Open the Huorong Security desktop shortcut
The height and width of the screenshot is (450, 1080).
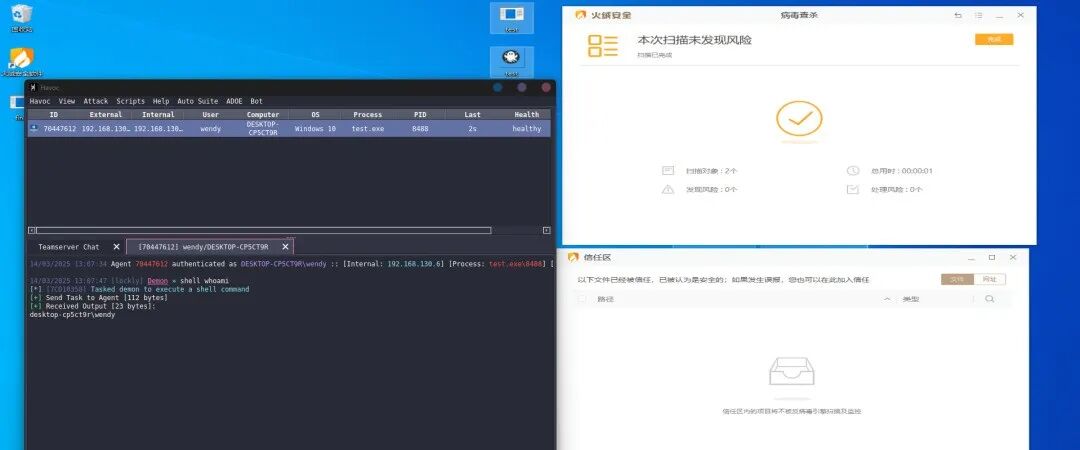[x=22, y=62]
